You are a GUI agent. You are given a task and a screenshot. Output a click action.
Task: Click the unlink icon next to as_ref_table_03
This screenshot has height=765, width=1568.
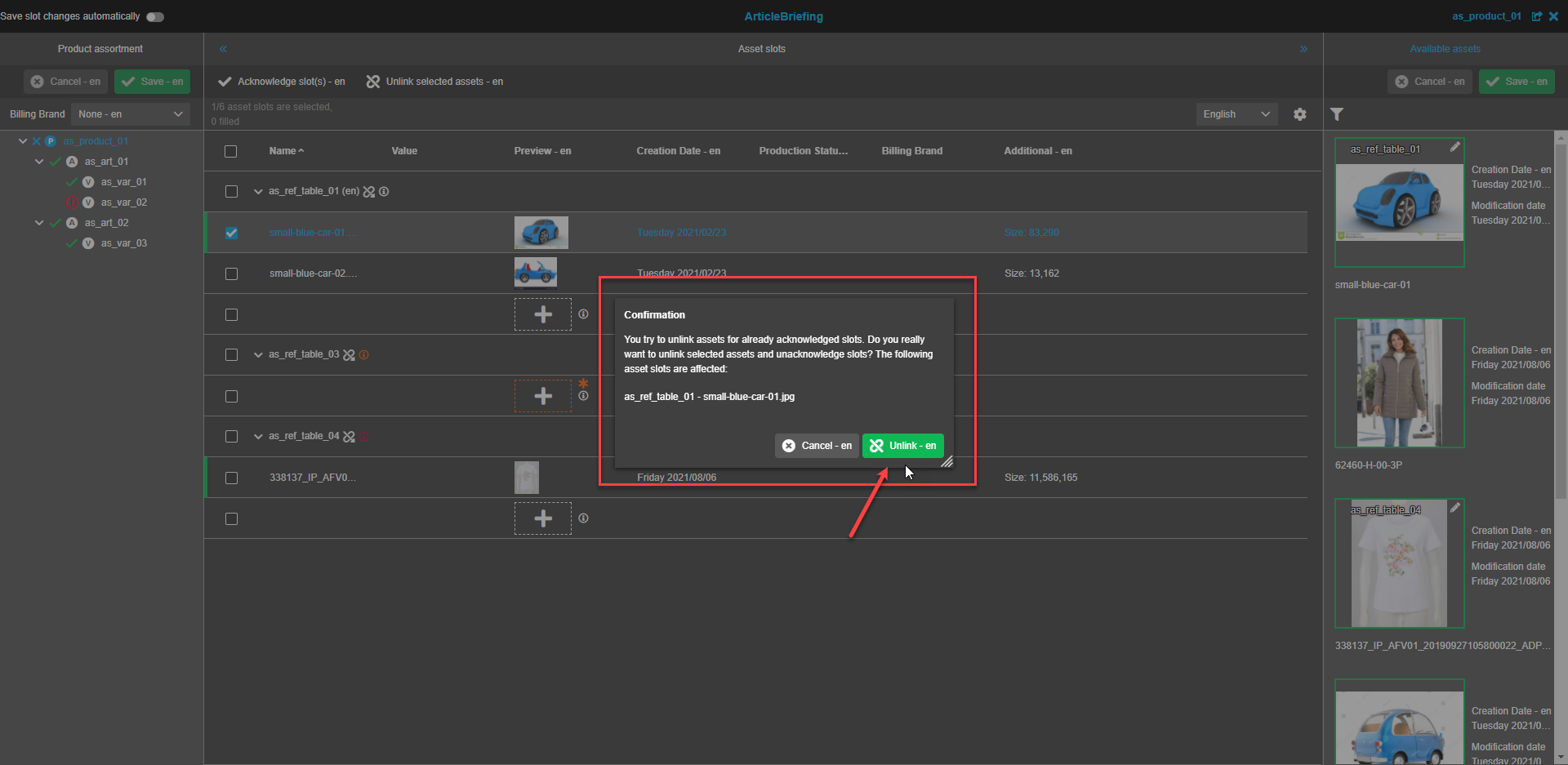(350, 354)
